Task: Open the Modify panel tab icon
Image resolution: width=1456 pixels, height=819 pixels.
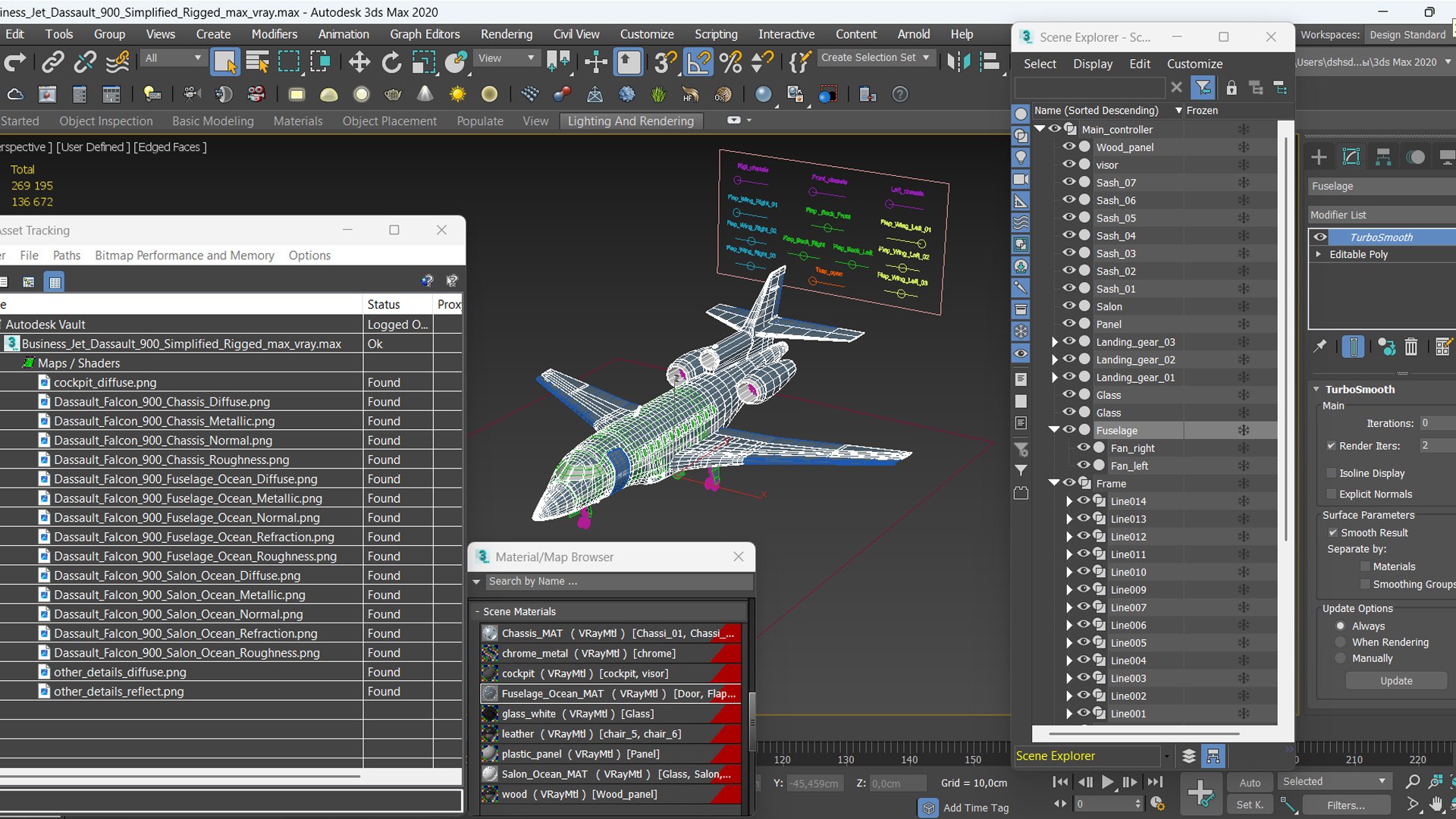Action: coord(1351,157)
